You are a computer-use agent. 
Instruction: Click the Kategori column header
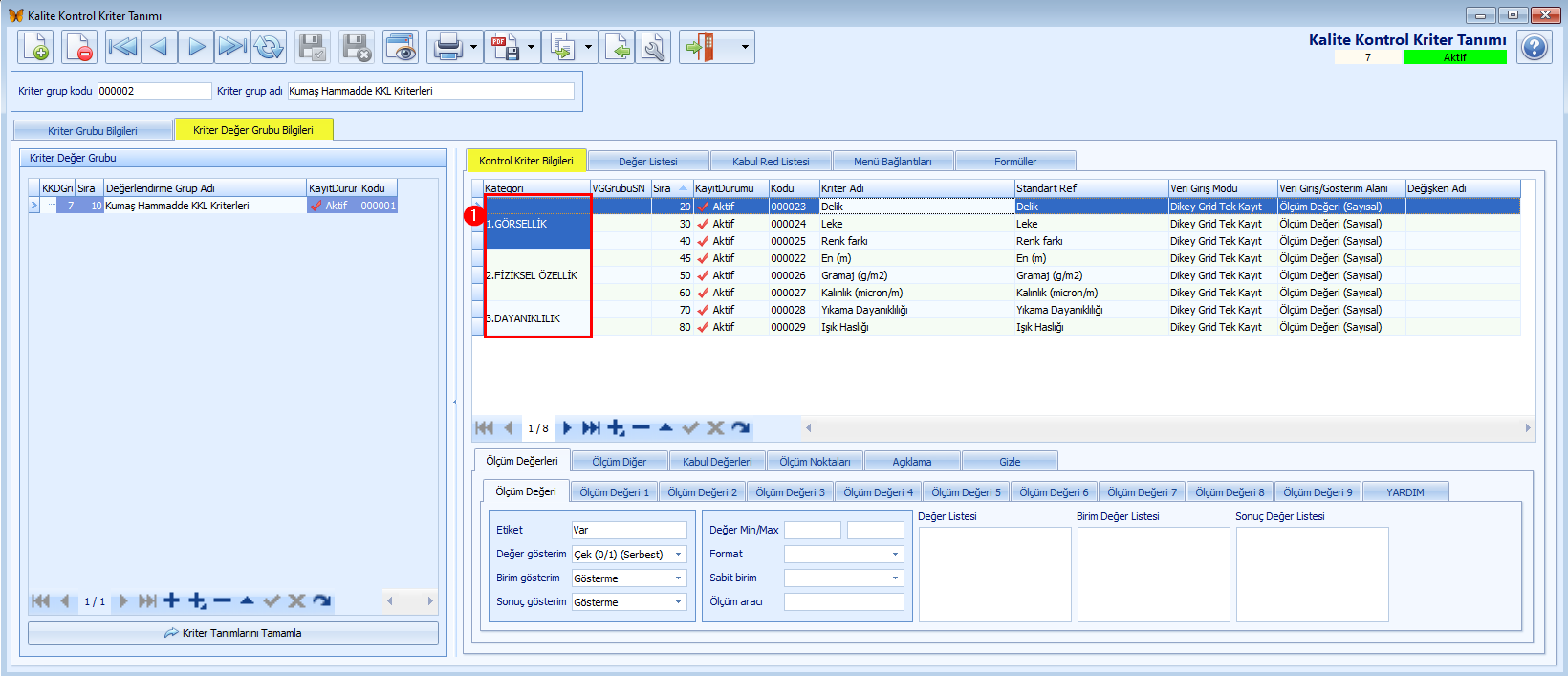point(536,188)
